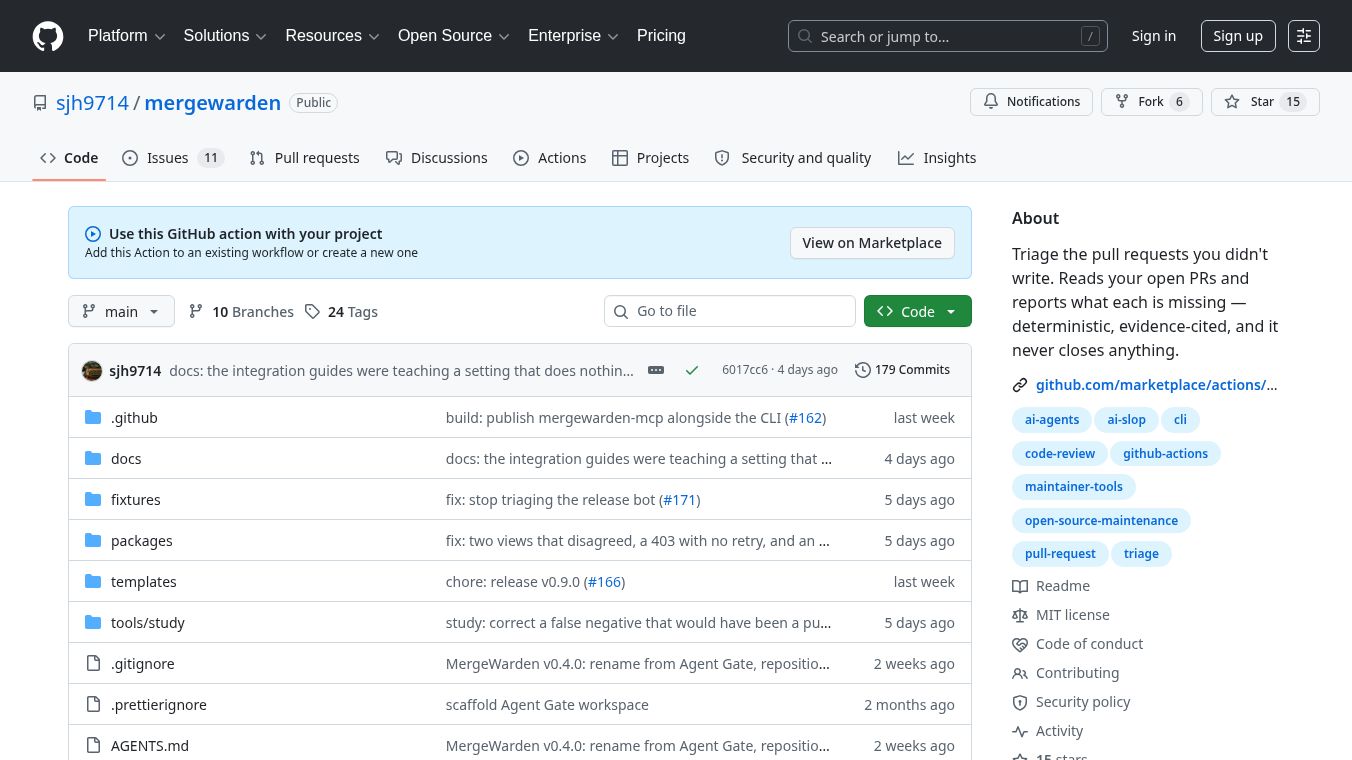Open the Contributing link in About
This screenshot has width=1352, height=760.
[x=1065, y=673]
